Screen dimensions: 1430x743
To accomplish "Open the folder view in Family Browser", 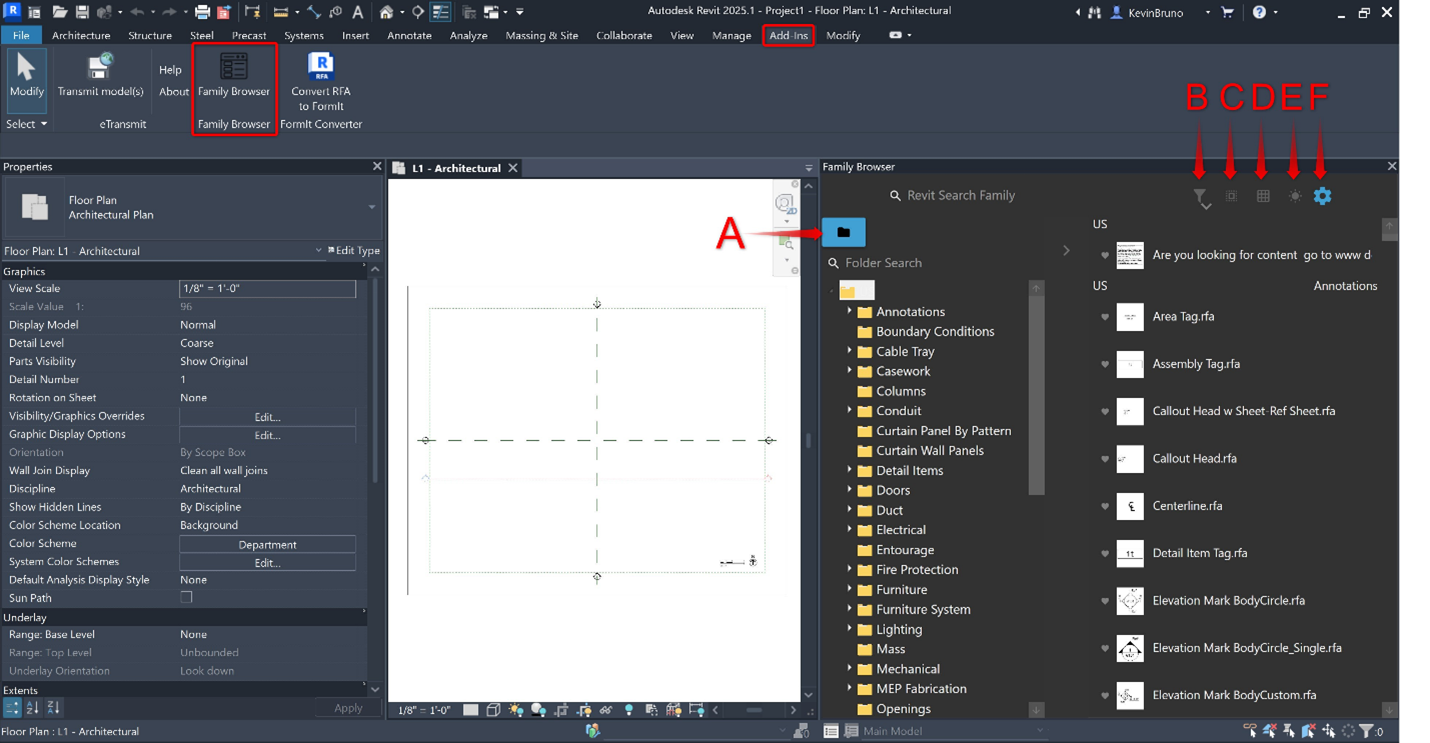I will click(843, 232).
